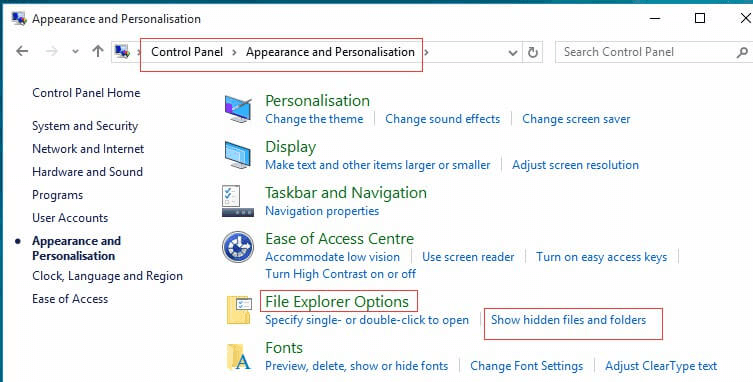Open Turn High Contrast on or off

340,274
